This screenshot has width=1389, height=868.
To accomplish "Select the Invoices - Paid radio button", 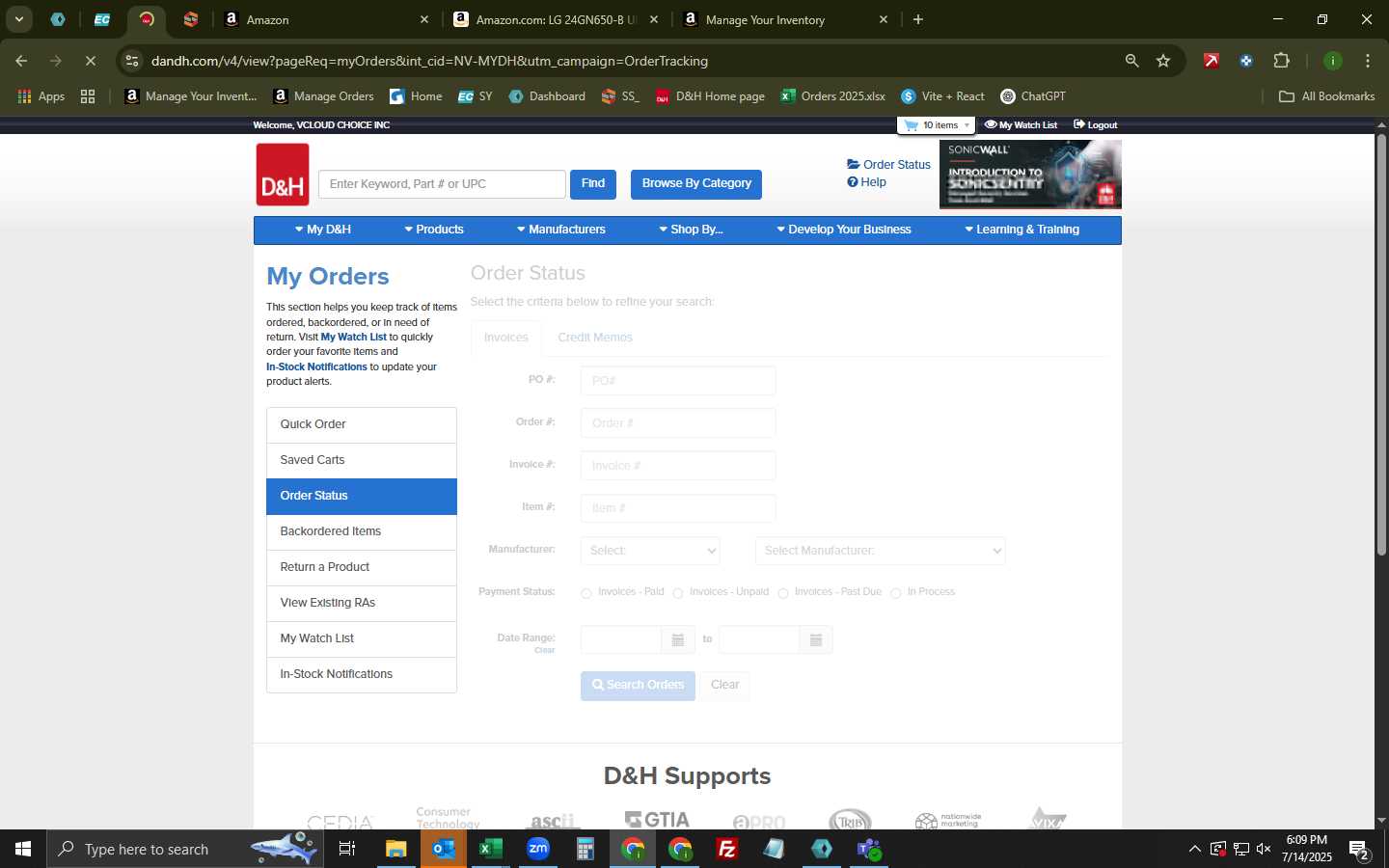I will (x=586, y=593).
